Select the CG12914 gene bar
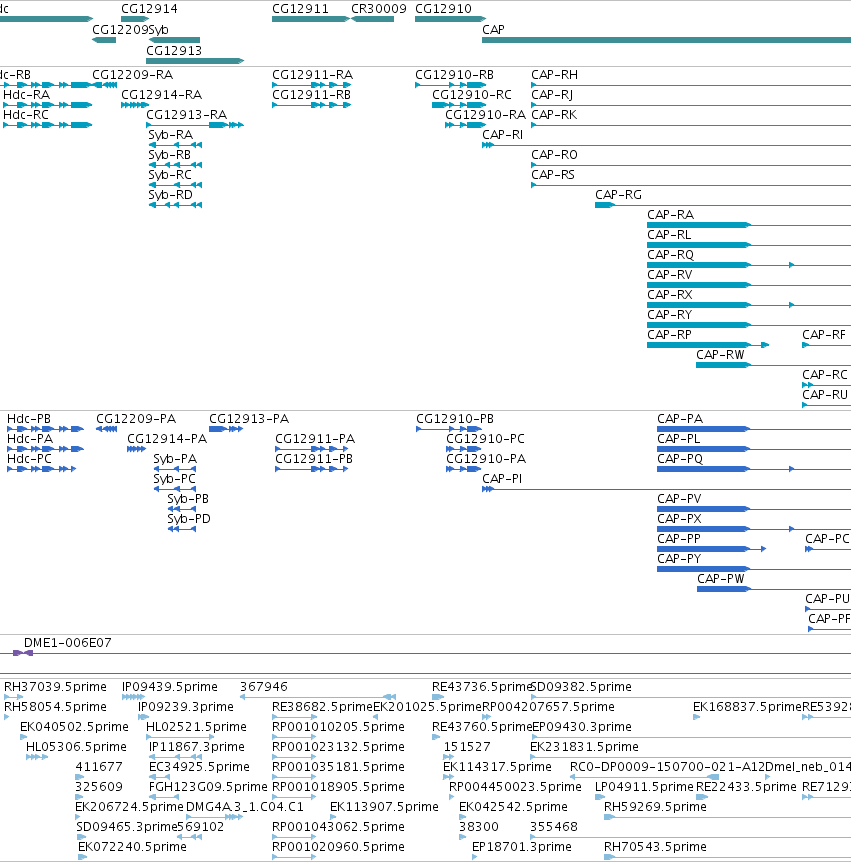Viewport: 851px width, 862px height. point(135,19)
